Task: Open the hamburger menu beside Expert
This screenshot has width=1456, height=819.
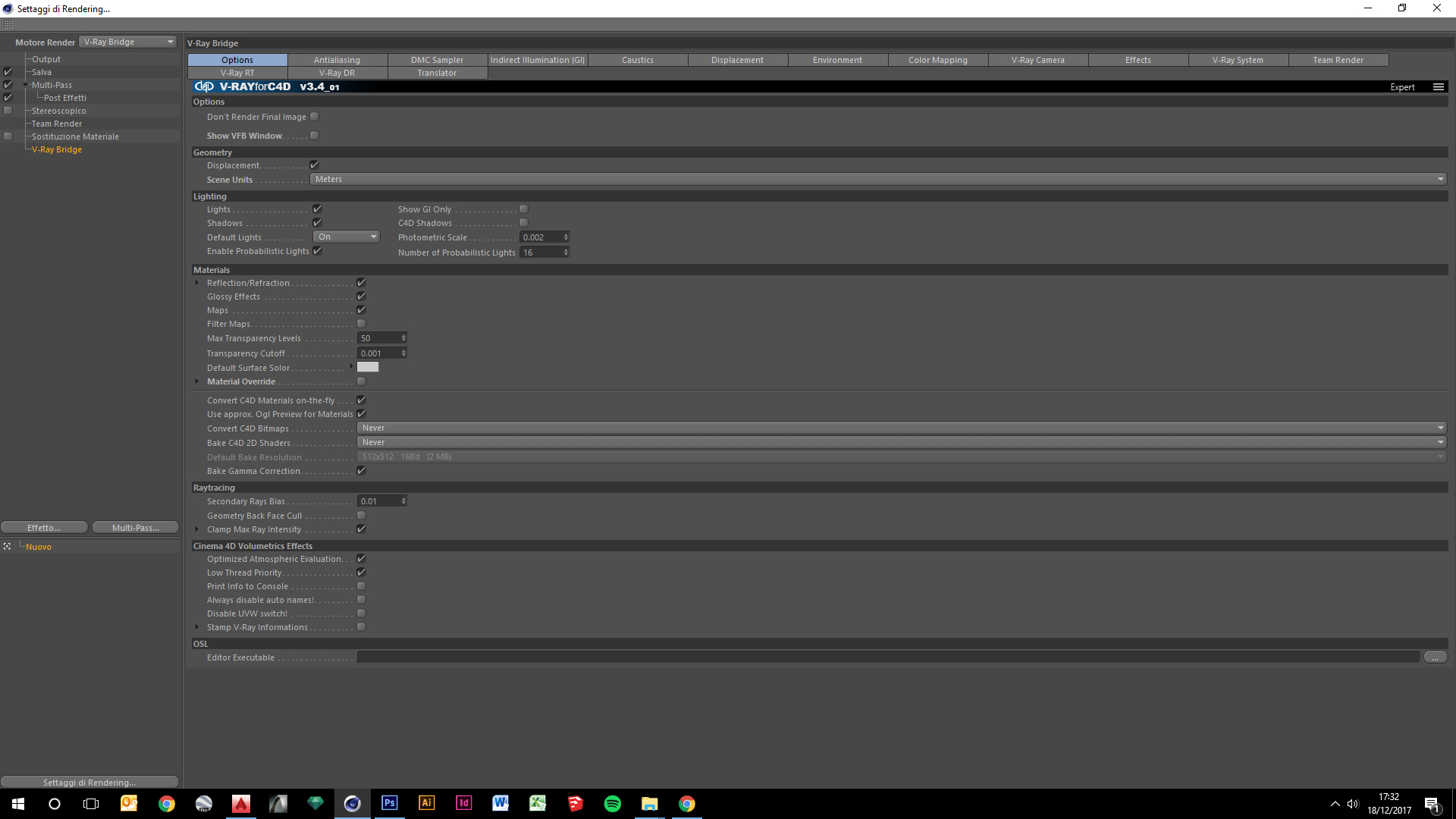Action: point(1438,87)
